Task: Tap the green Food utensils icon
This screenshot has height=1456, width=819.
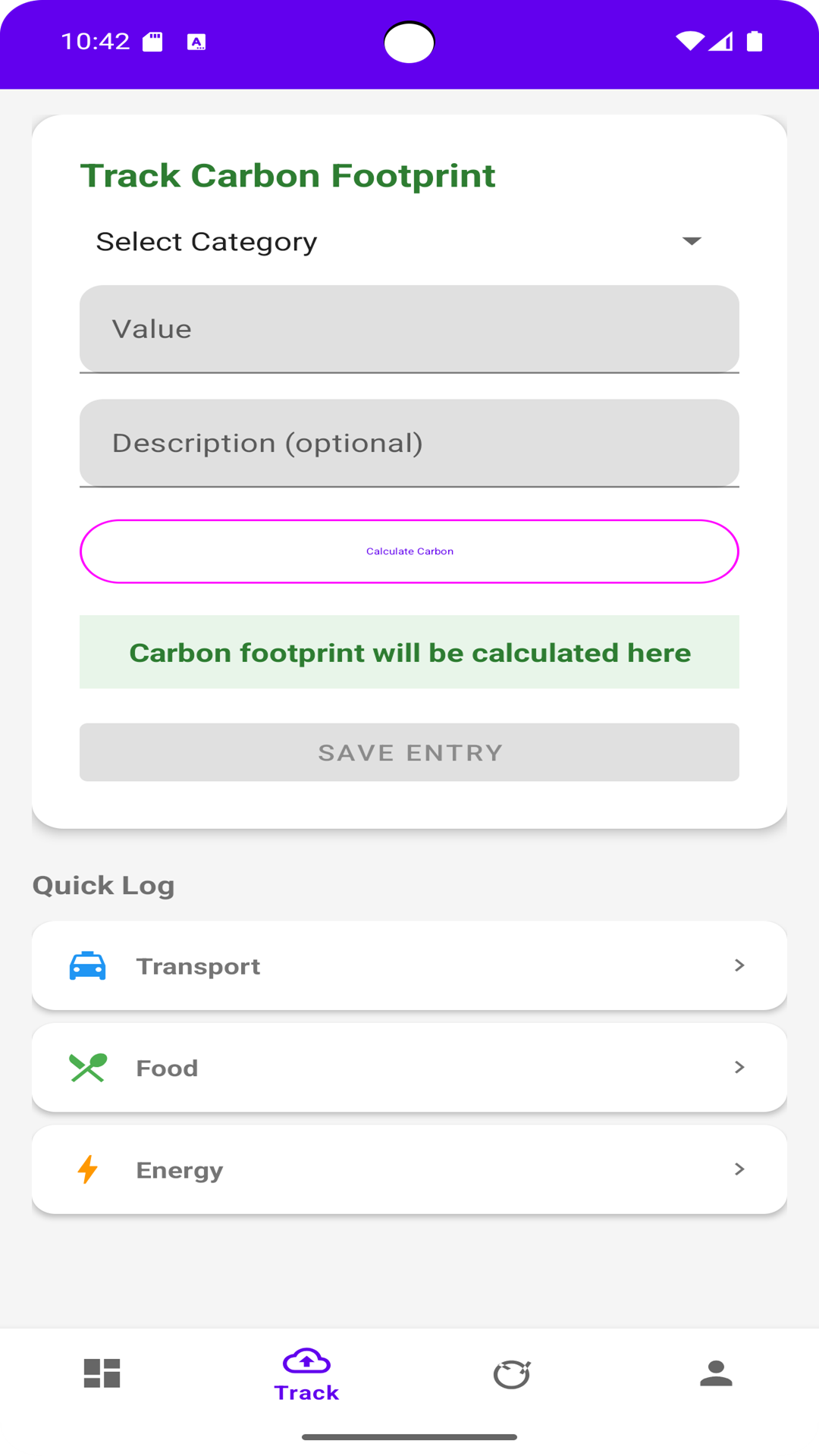Action: (88, 1068)
